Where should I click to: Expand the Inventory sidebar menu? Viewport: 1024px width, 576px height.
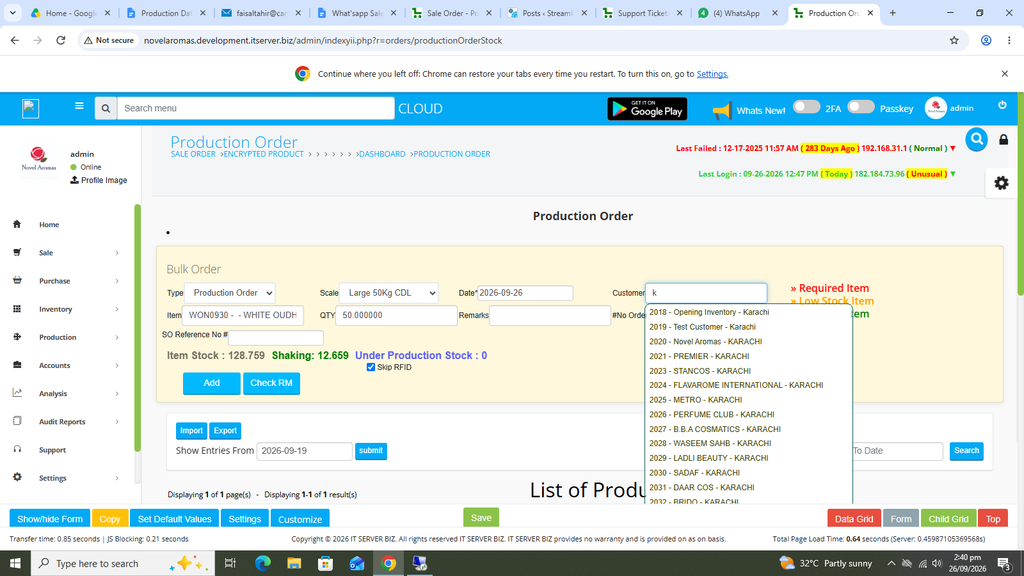(x=65, y=309)
